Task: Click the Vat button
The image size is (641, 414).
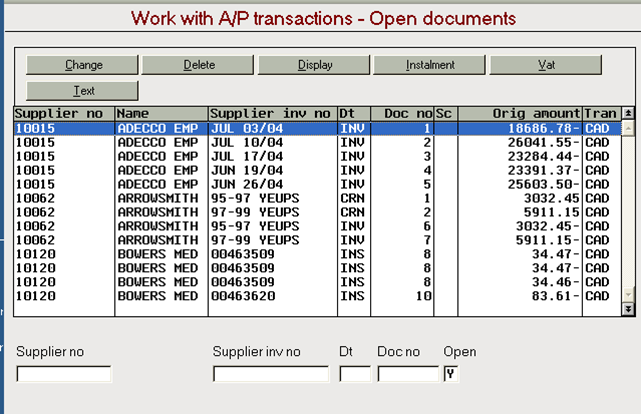Action: (546, 65)
